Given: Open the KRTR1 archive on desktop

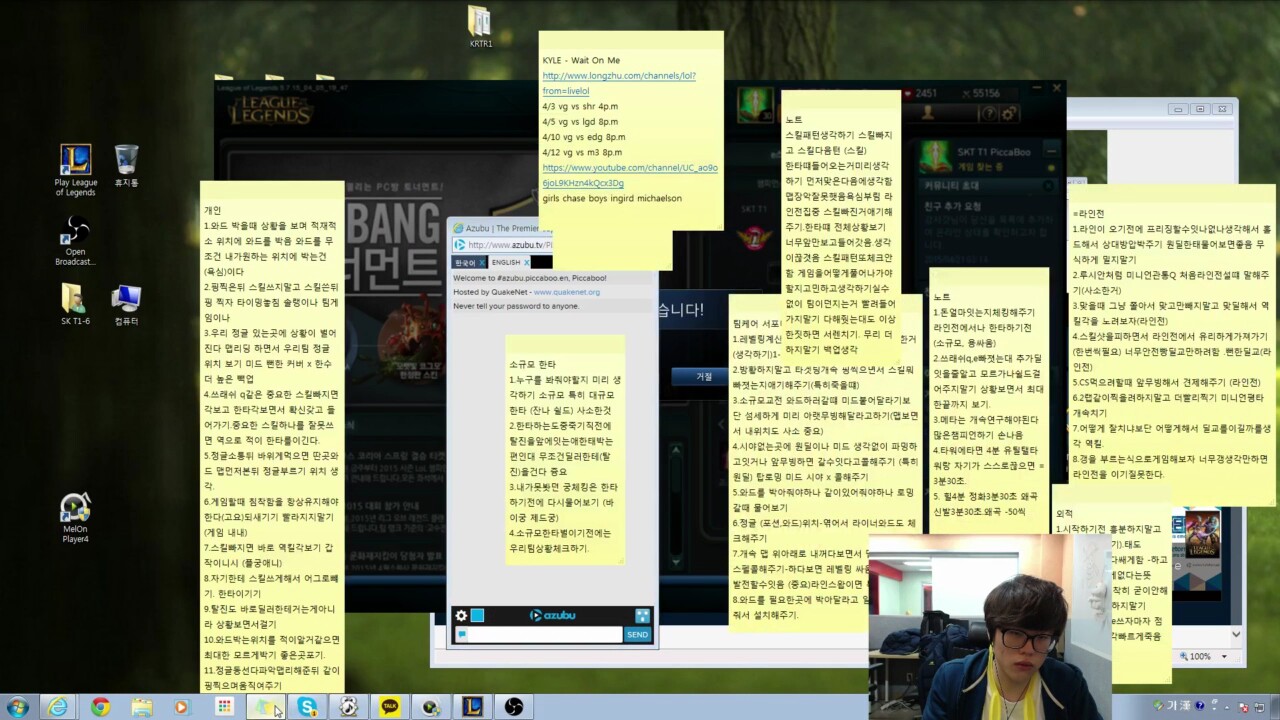Looking at the screenshot, I should coord(480,27).
